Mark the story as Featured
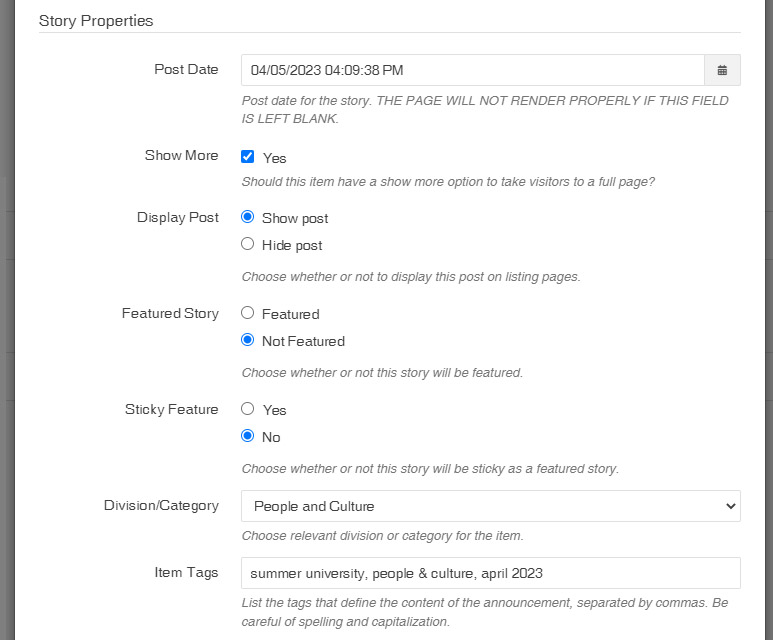This screenshot has width=773, height=640. tap(247, 313)
